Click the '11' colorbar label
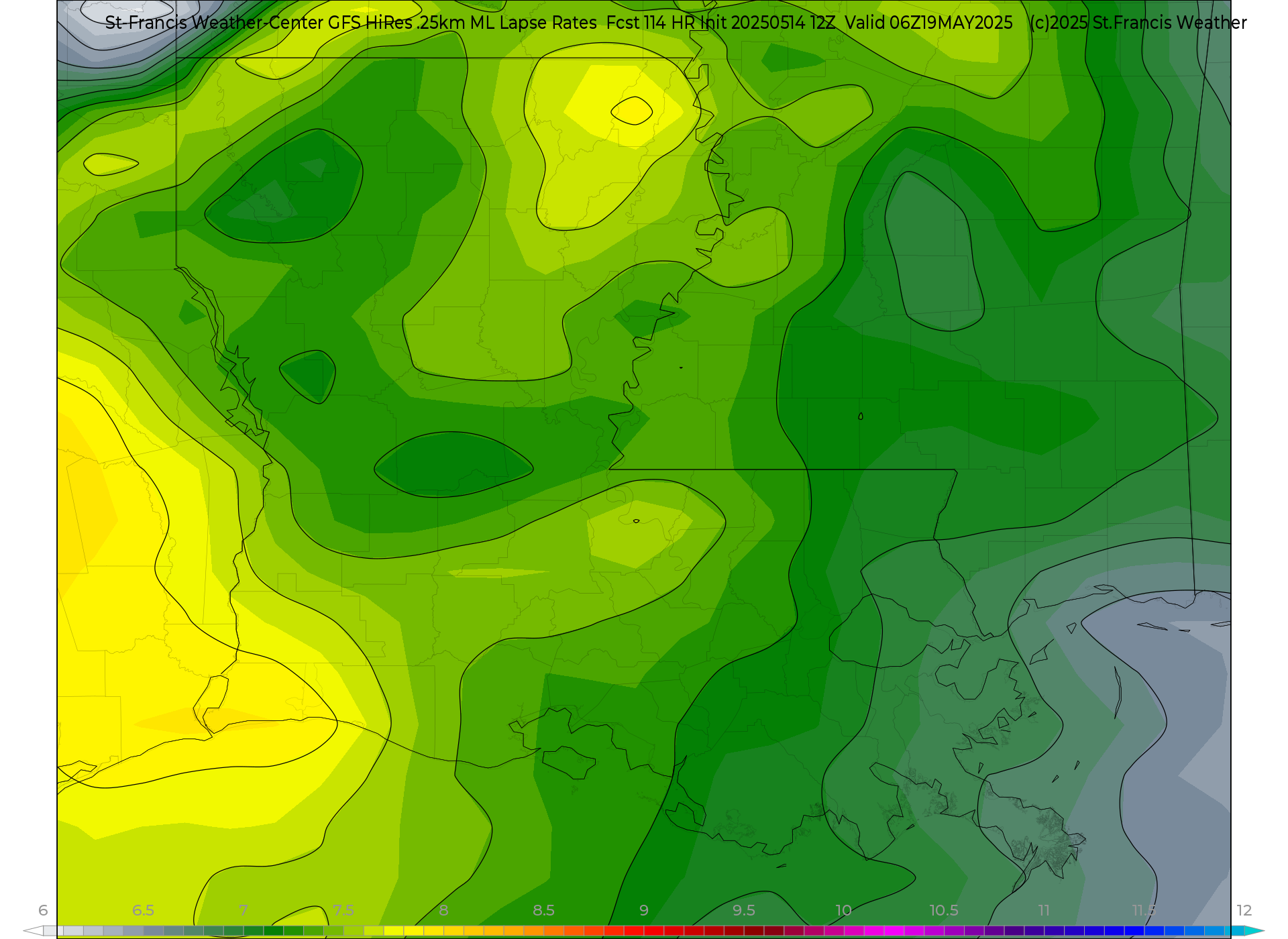Viewport: 1288px width, 939px height. point(1044,910)
